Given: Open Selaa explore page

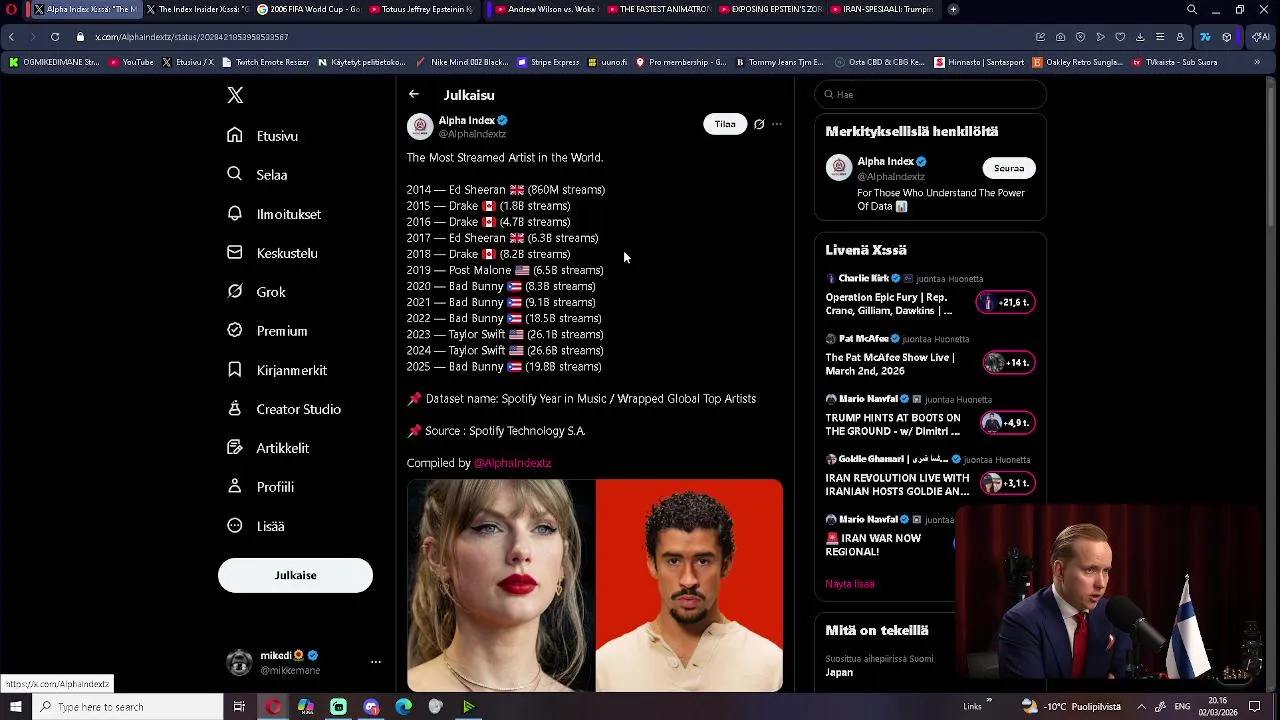Looking at the screenshot, I should click(258, 175).
